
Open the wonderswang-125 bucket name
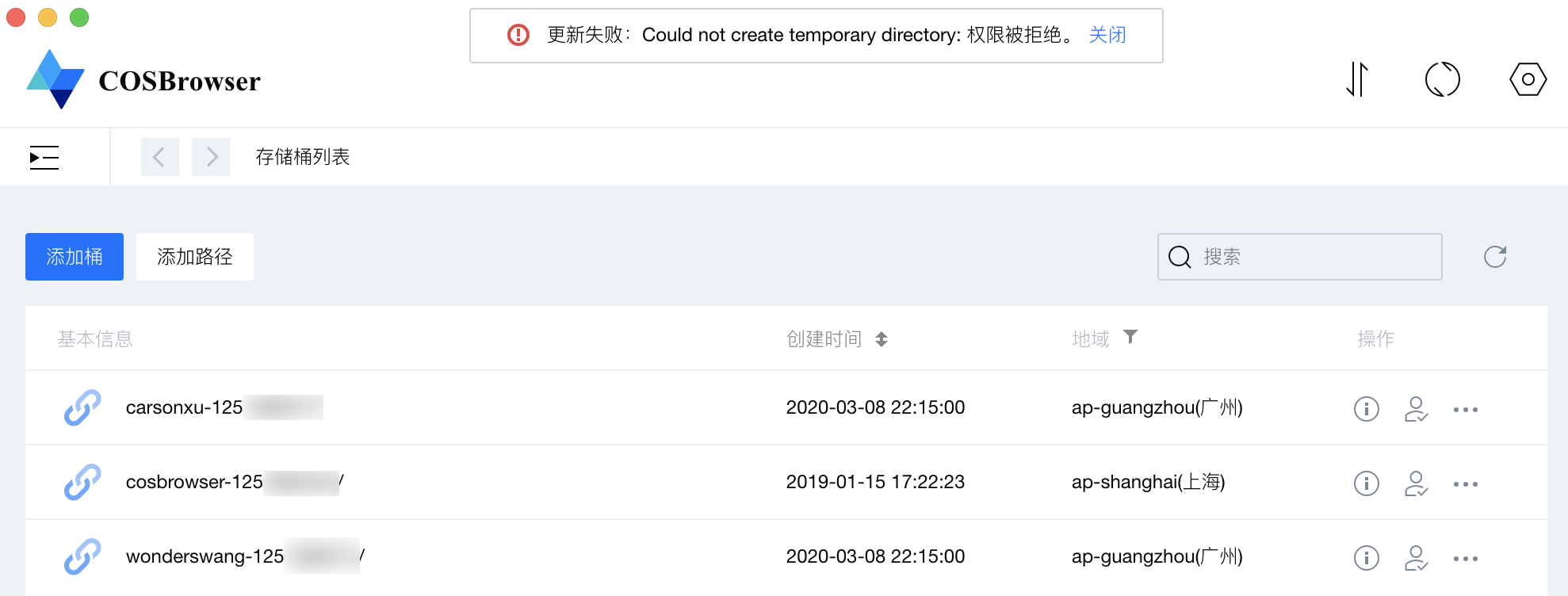point(205,556)
